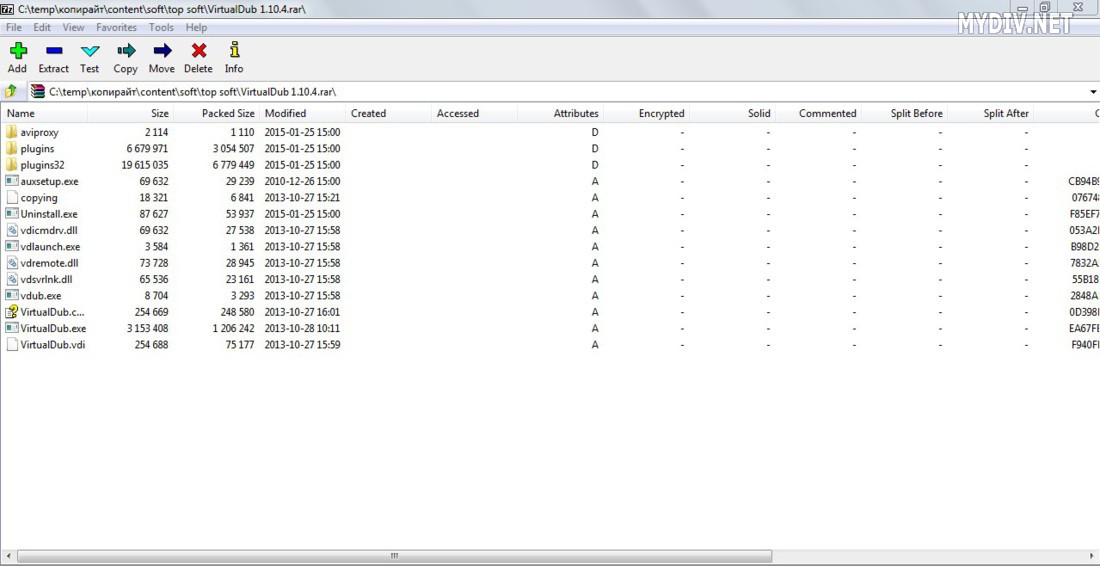
Task: Click the address bar path field
Action: 565,91
